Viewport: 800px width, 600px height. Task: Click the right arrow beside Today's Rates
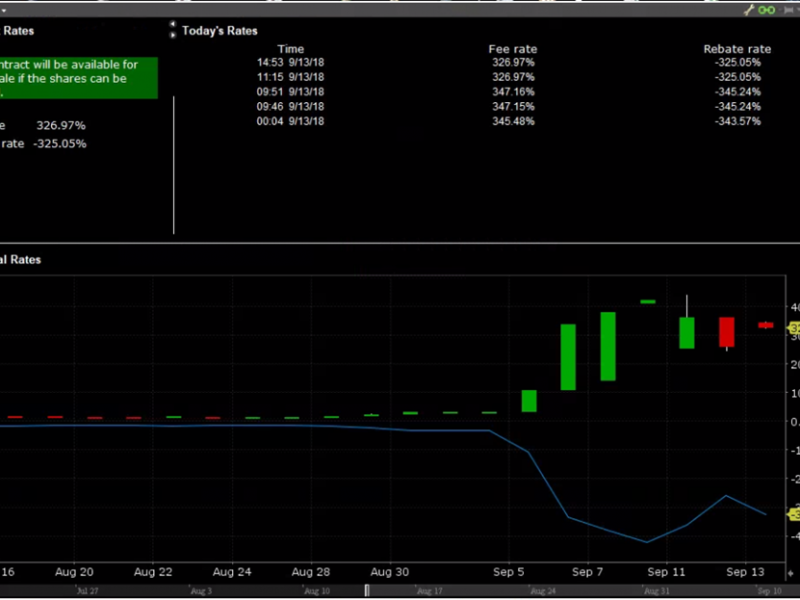(173, 35)
